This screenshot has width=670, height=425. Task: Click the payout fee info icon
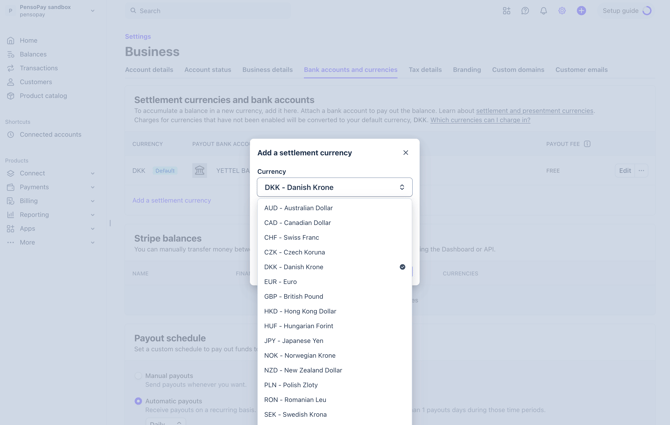point(587,144)
